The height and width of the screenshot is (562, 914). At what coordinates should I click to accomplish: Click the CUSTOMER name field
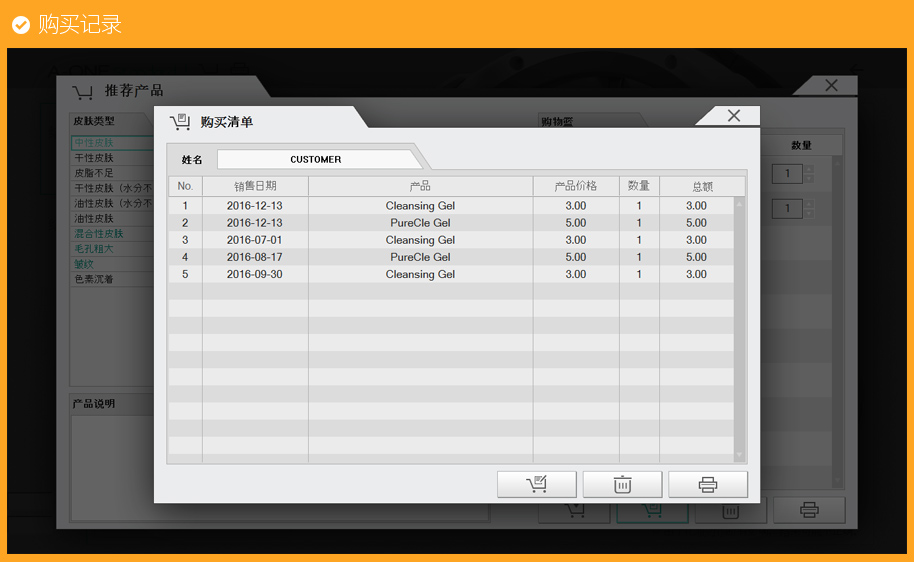tap(316, 159)
